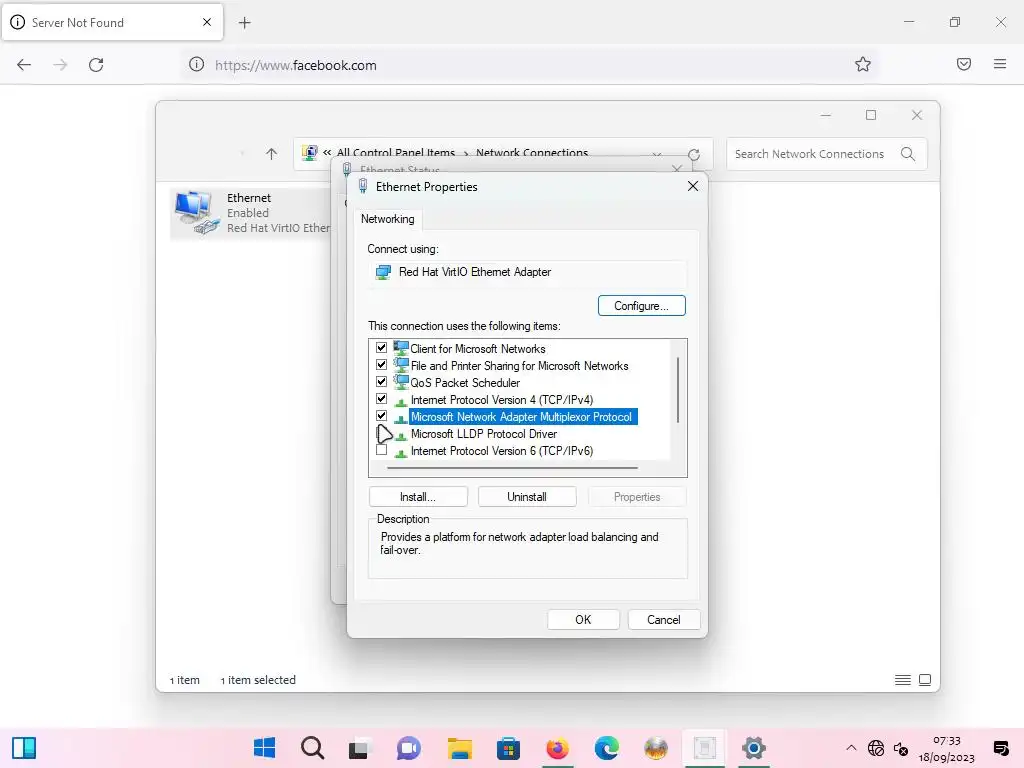Check Internet Protocol Version 6 checkbox

point(381,450)
